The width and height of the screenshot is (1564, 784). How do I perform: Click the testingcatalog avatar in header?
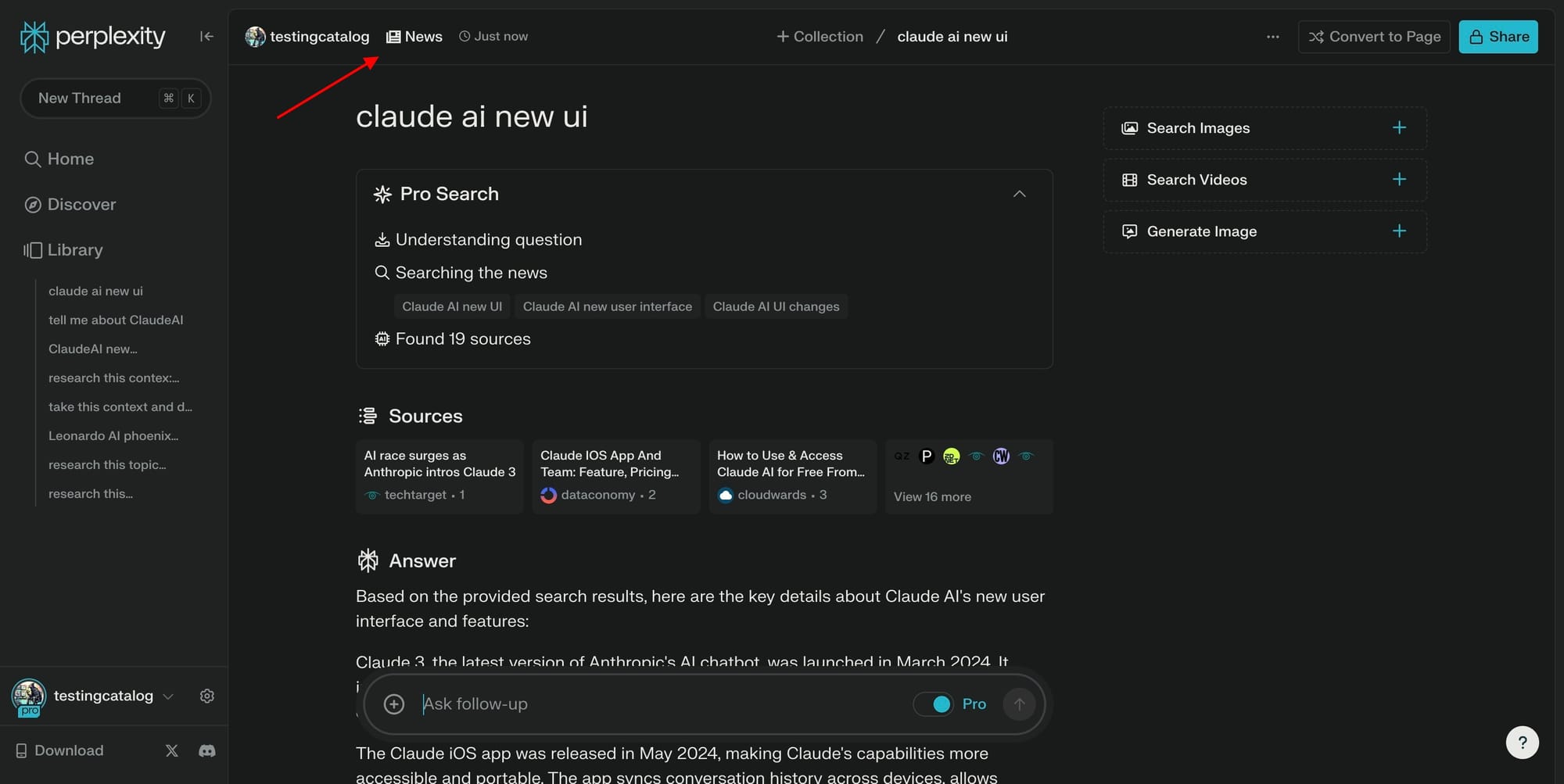255,37
